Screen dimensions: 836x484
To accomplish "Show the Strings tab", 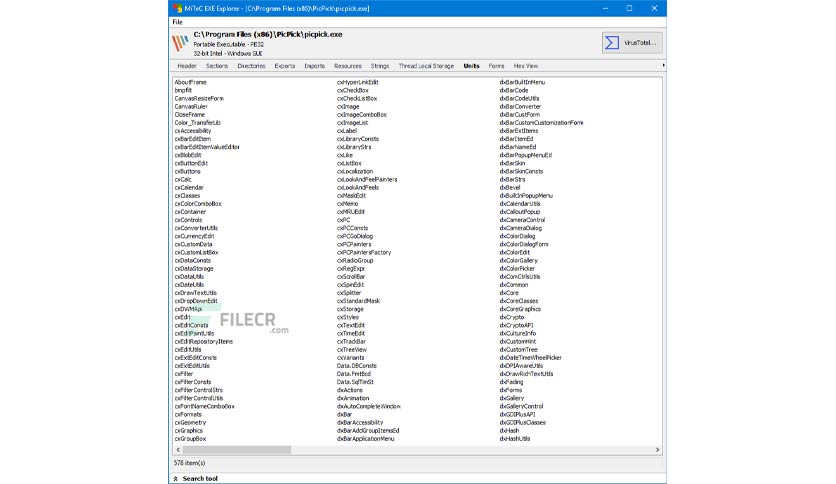I will coord(380,66).
